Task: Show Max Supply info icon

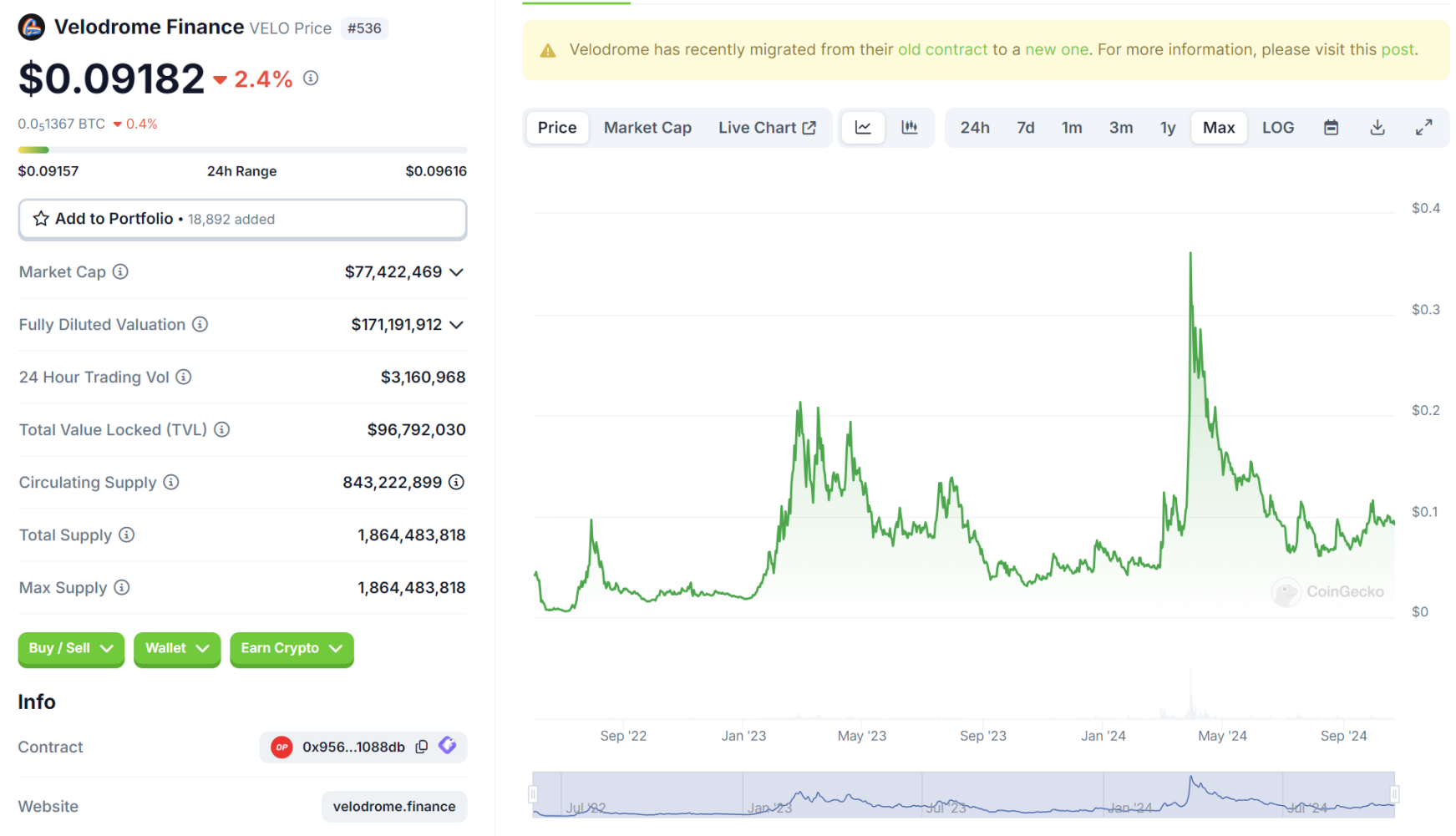Action: point(122,588)
